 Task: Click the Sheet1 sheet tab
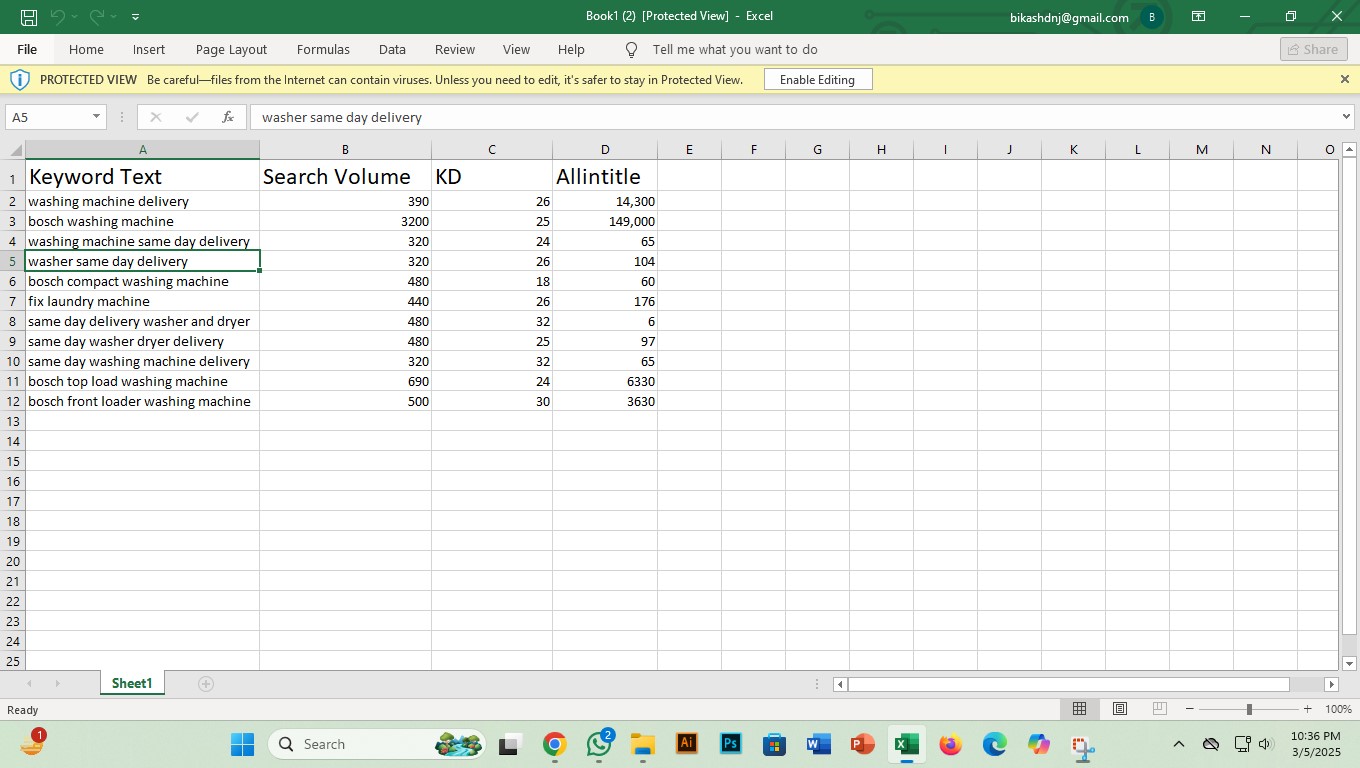(132, 684)
